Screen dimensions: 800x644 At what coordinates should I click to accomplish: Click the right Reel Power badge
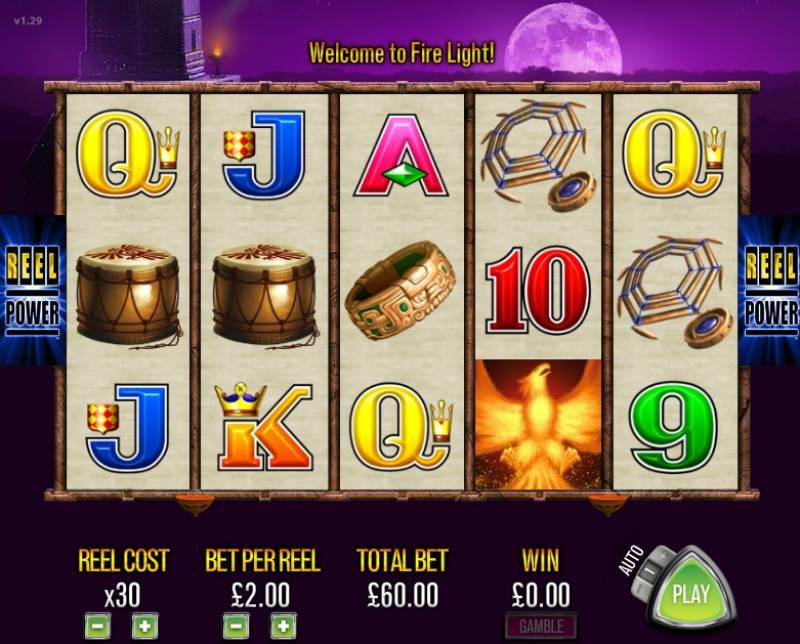point(769,290)
